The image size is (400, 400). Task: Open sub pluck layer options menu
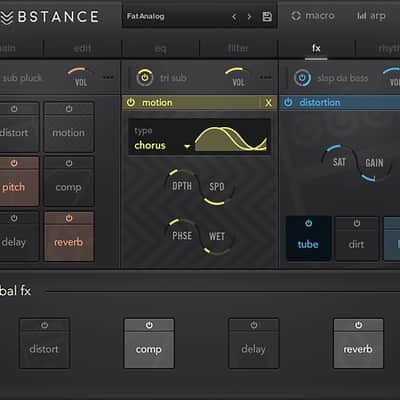(108, 77)
